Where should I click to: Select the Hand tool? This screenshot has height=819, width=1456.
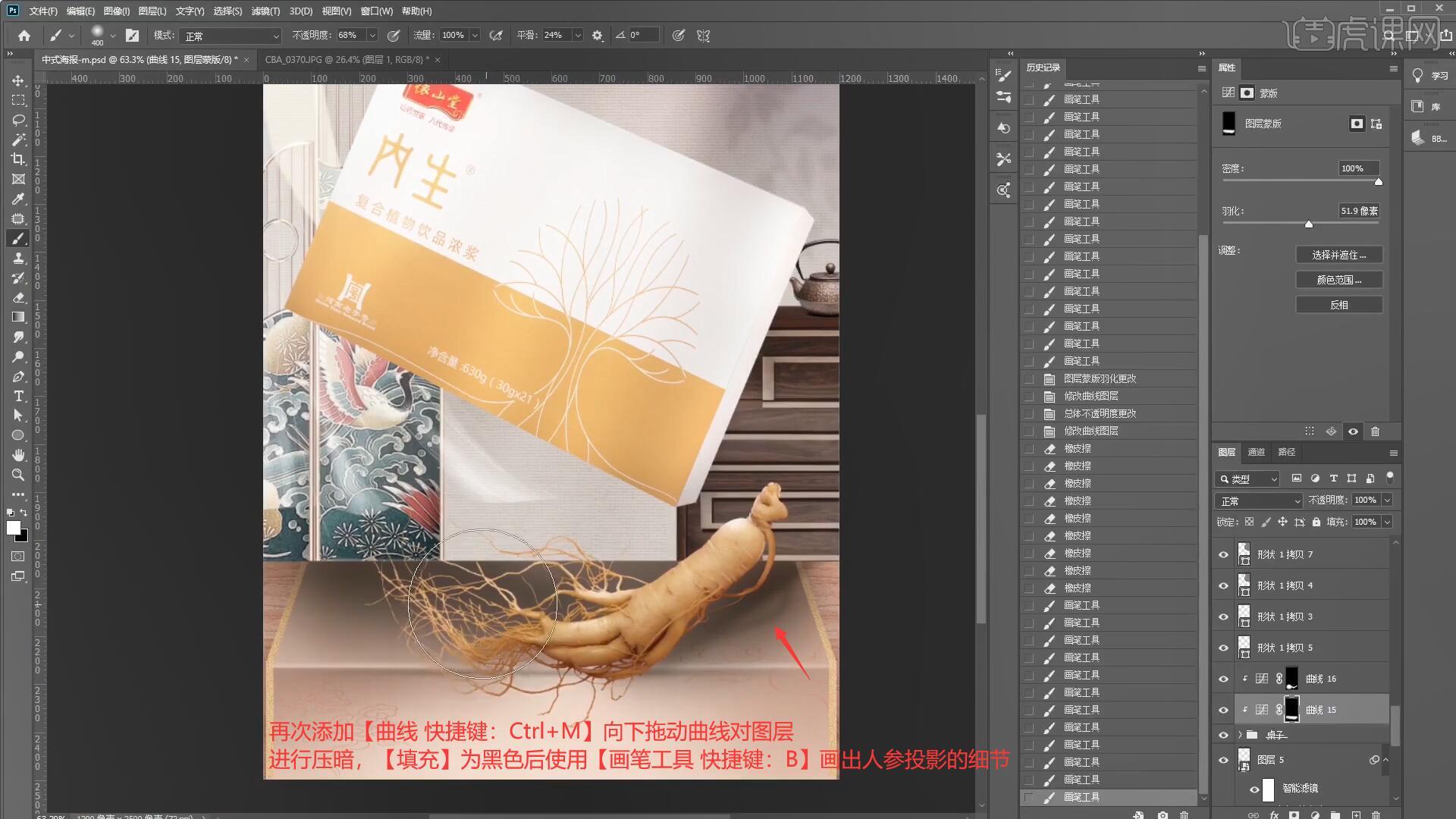click(x=18, y=455)
